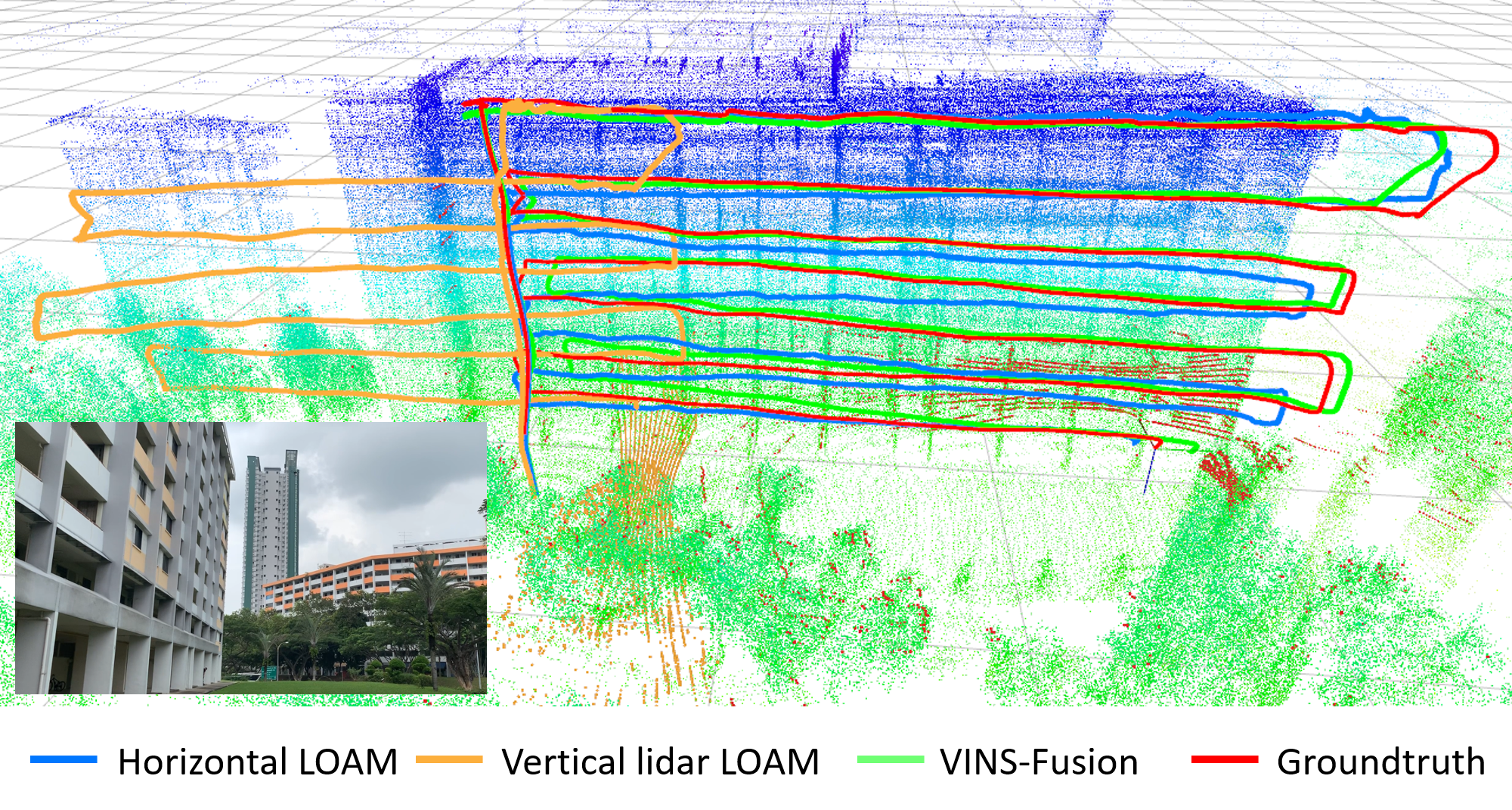Screen dimensions: 1512x810
Task: Click the inset building photograph
Action: tap(251, 558)
